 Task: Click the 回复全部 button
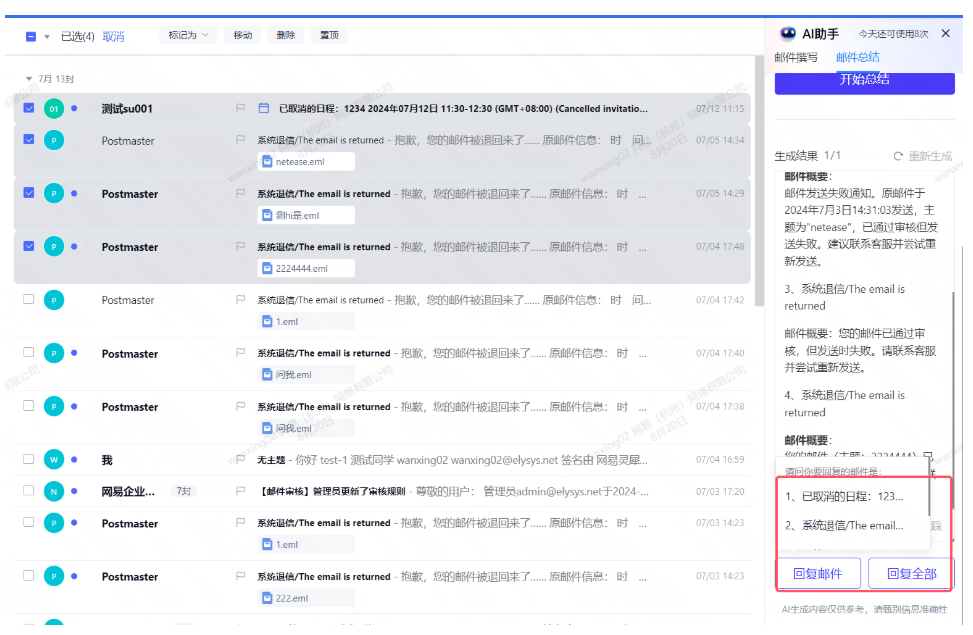(910, 574)
